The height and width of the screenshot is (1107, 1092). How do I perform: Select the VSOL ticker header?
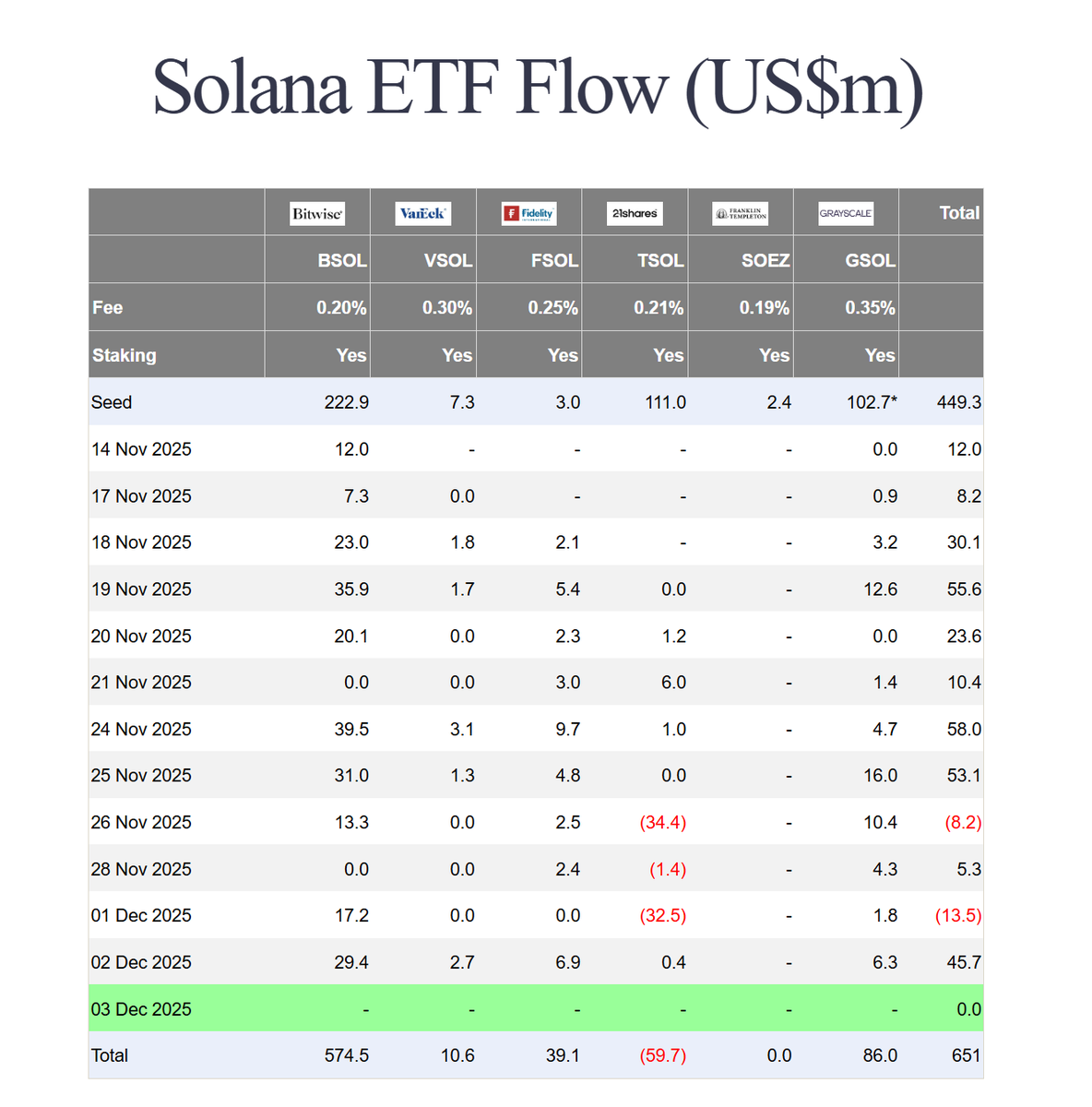[x=448, y=261]
